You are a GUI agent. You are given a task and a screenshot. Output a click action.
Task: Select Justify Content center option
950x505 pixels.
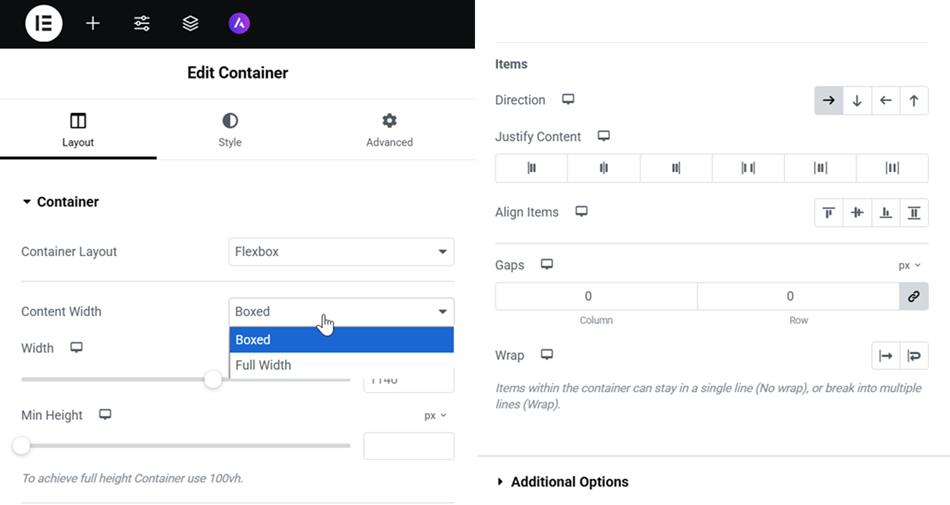603,168
